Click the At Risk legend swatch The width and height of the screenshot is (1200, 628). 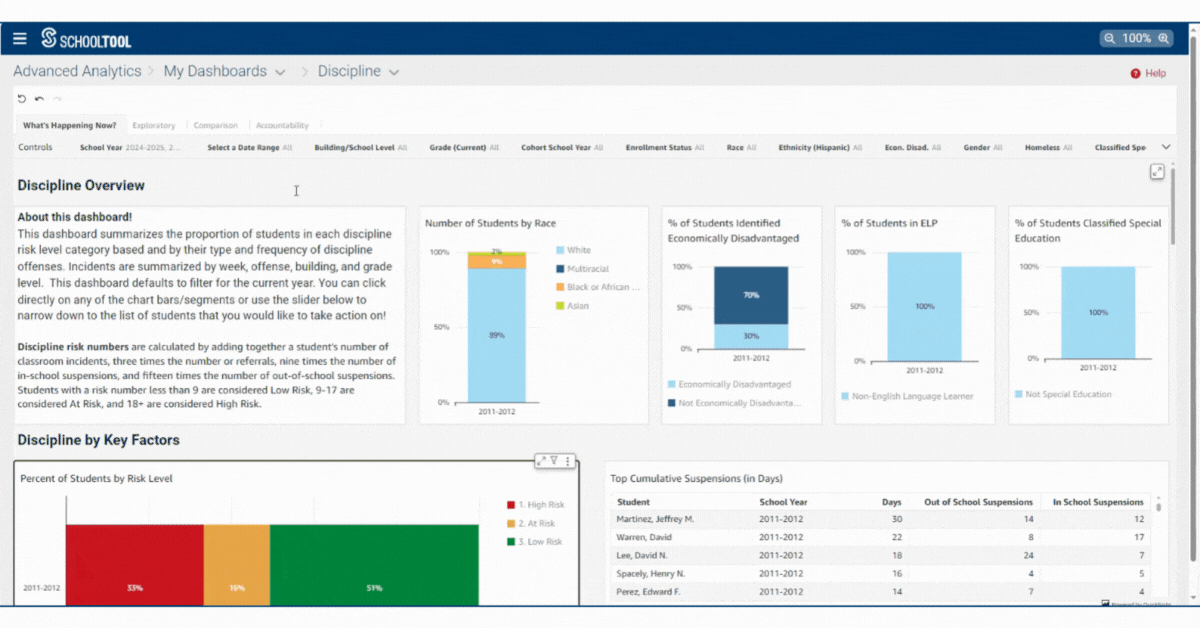[x=511, y=524]
